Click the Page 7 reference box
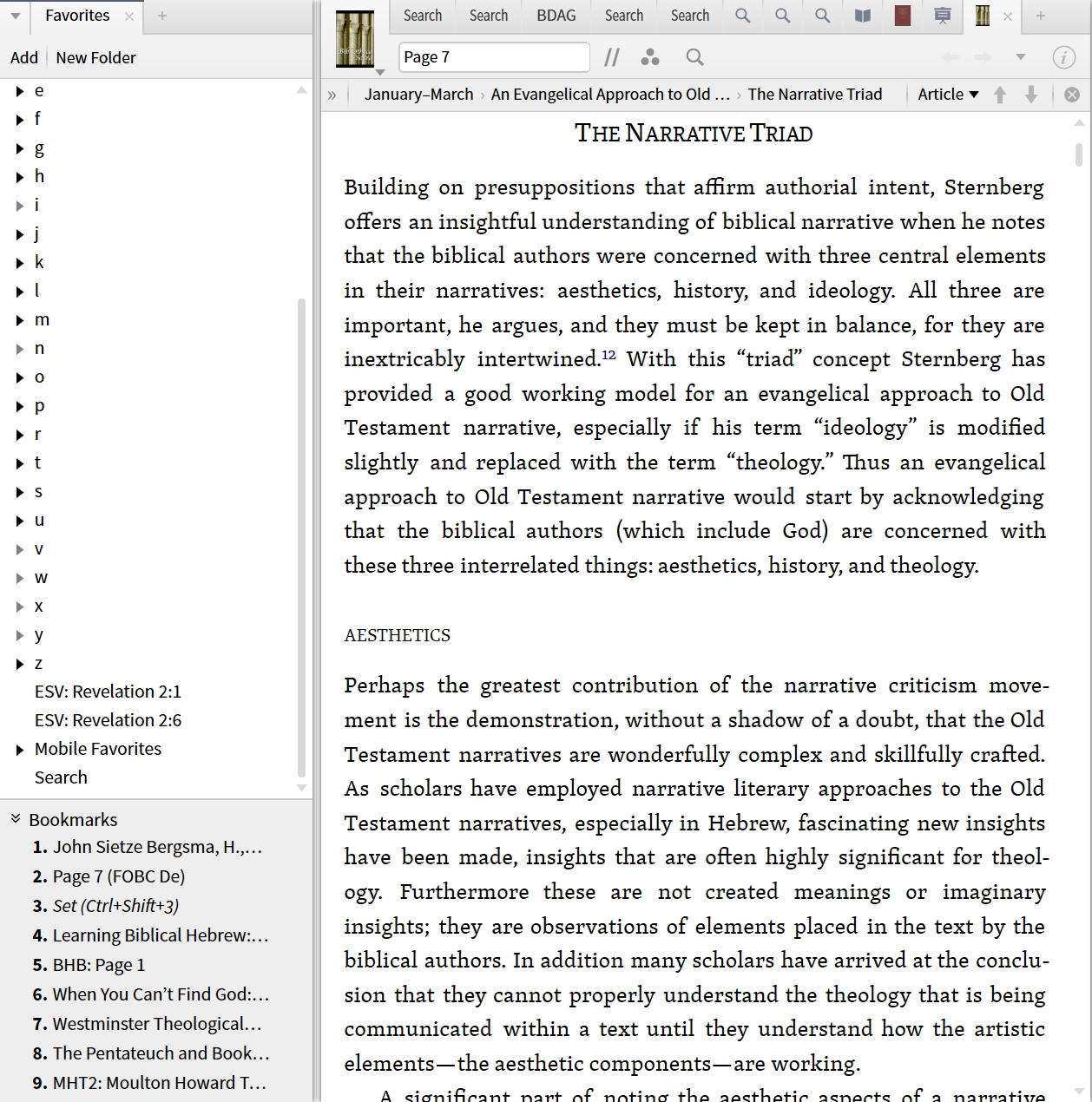 pos(495,57)
